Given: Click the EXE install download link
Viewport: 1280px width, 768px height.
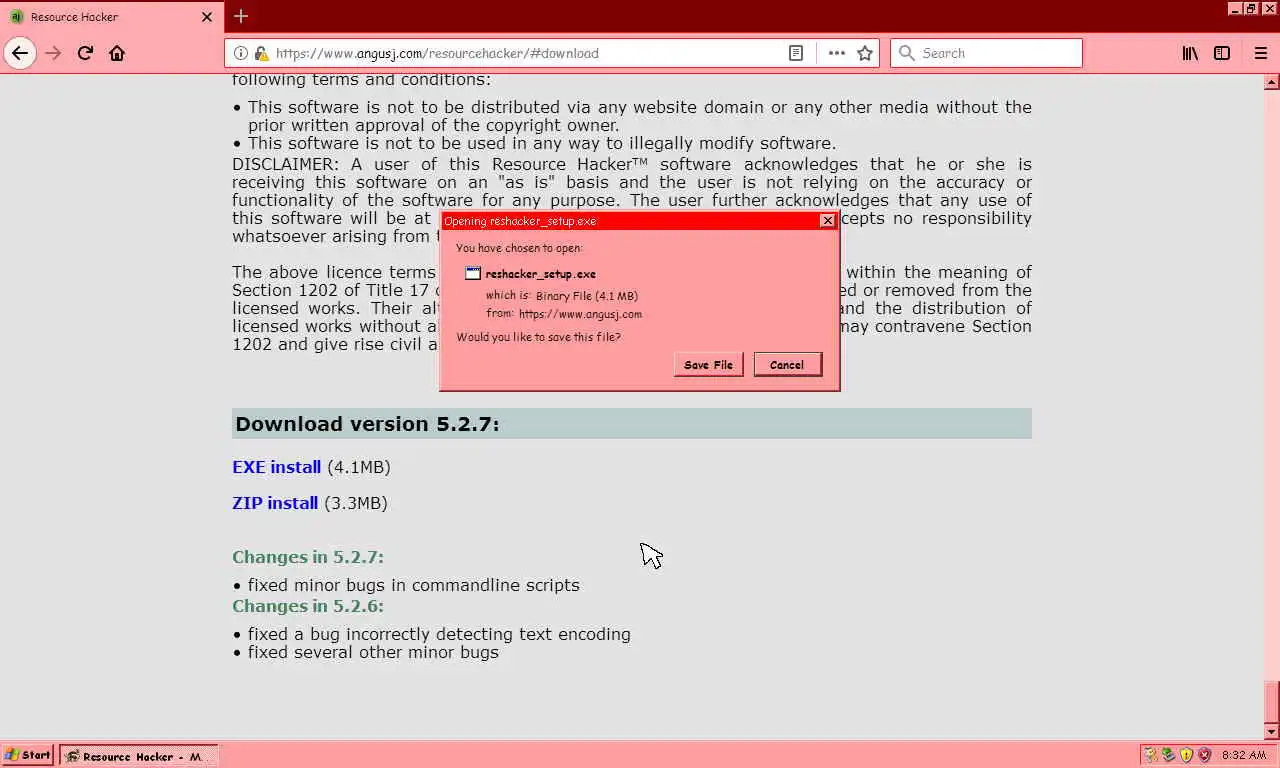Looking at the screenshot, I should pos(276,467).
